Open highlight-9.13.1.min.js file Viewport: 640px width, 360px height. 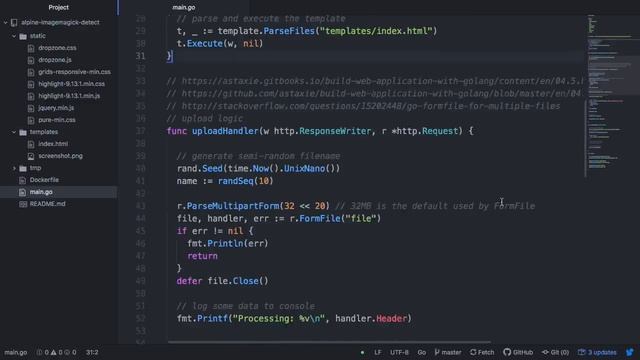(69, 96)
